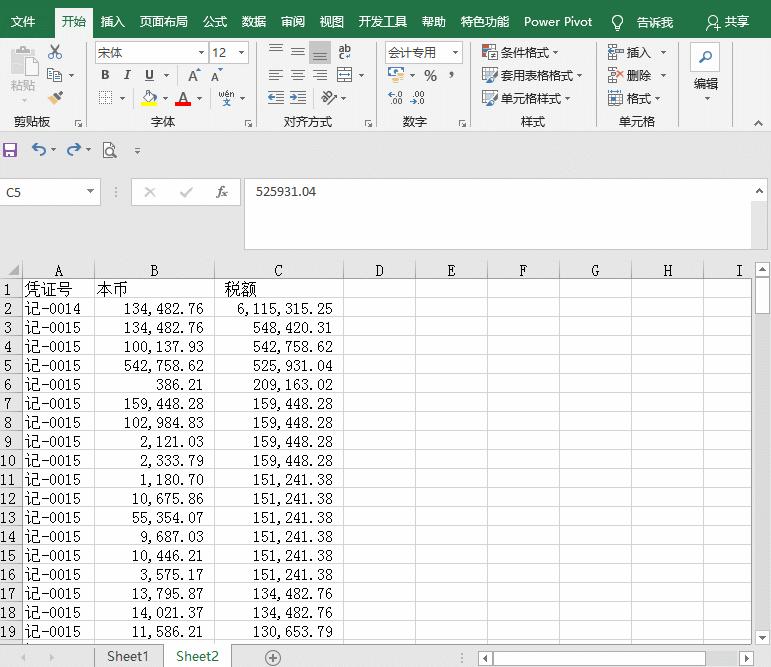This screenshot has width=771, height=667.
Task: Click the wén phonetic guide icon
Action: pyautogui.click(x=226, y=97)
